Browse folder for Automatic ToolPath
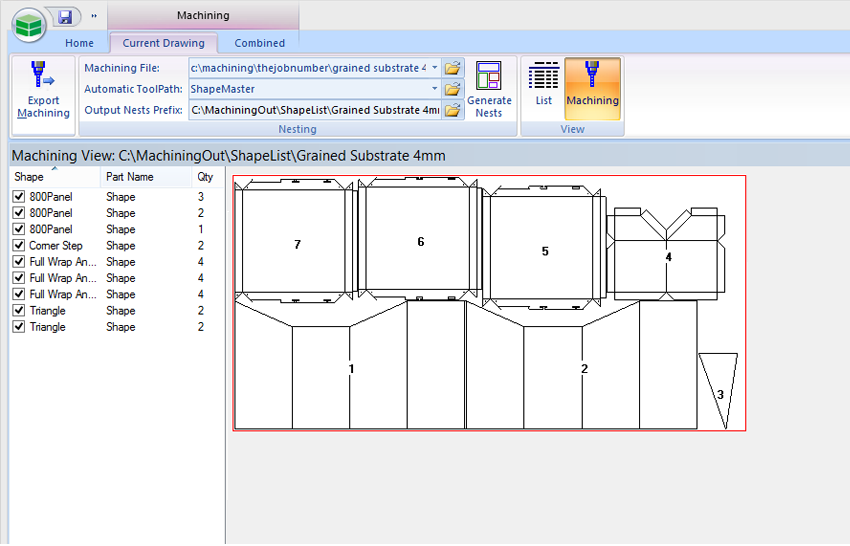850x546 pixels. [453, 89]
